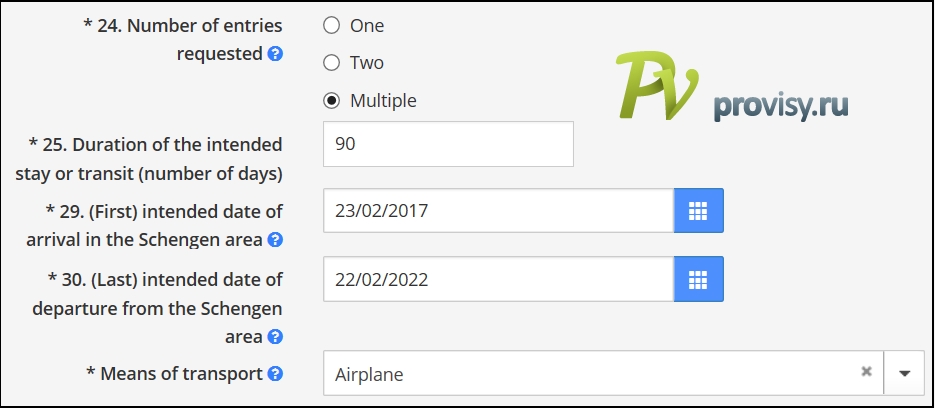
Task: Open help icon for intended departure date
Action: [275, 336]
